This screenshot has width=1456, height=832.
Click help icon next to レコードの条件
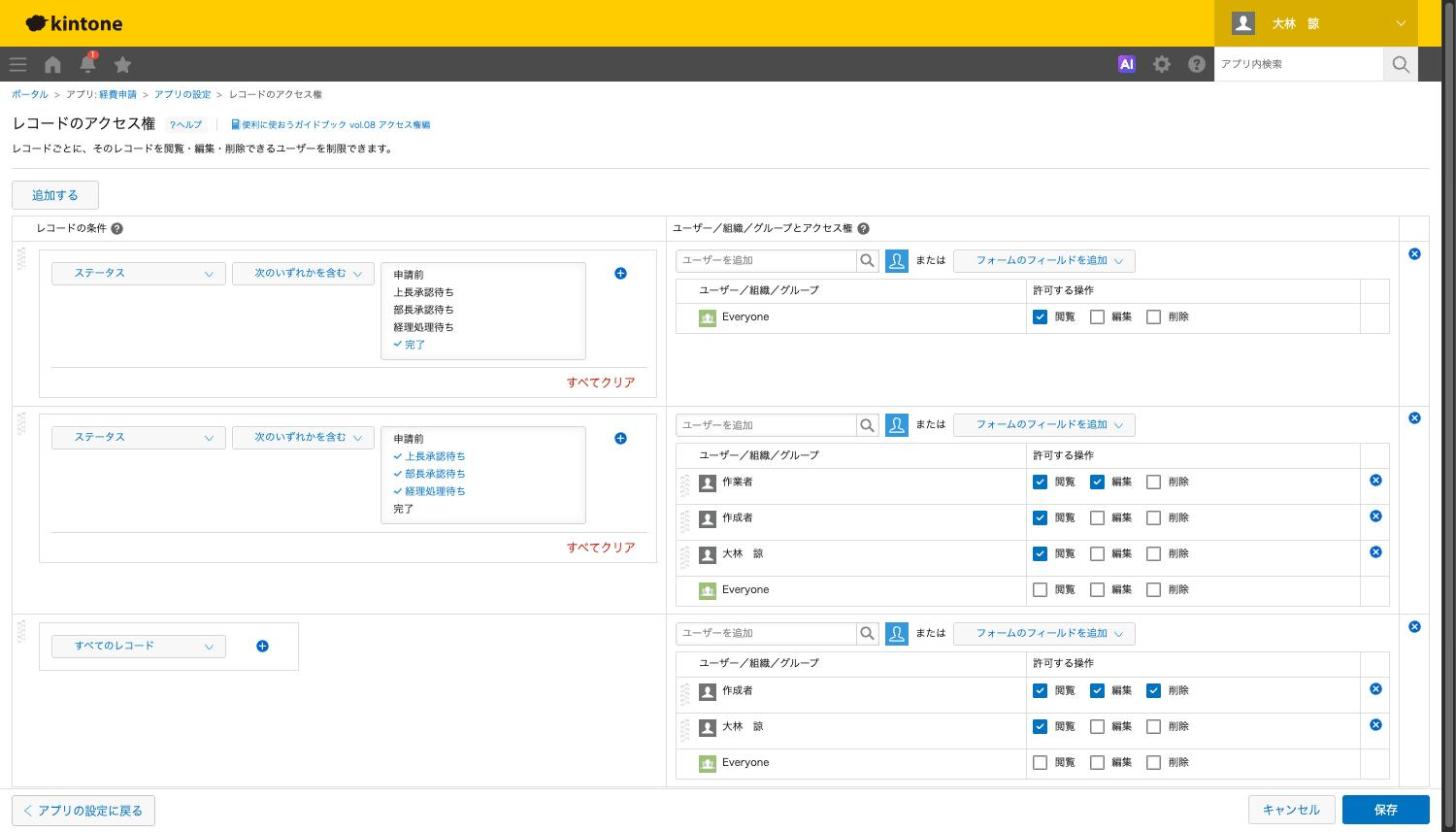point(117,229)
